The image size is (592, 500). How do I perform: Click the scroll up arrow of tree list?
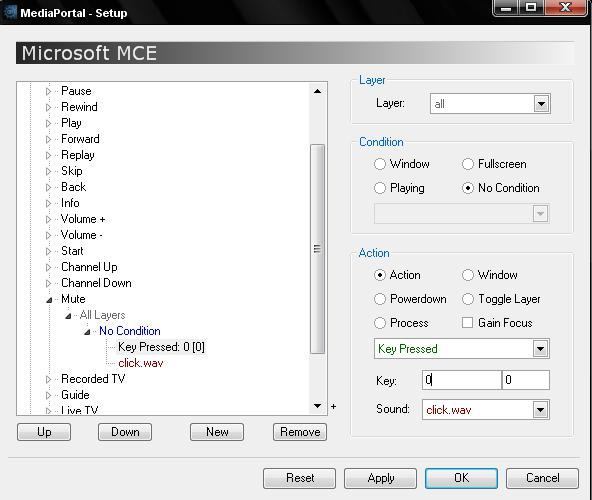click(318, 91)
